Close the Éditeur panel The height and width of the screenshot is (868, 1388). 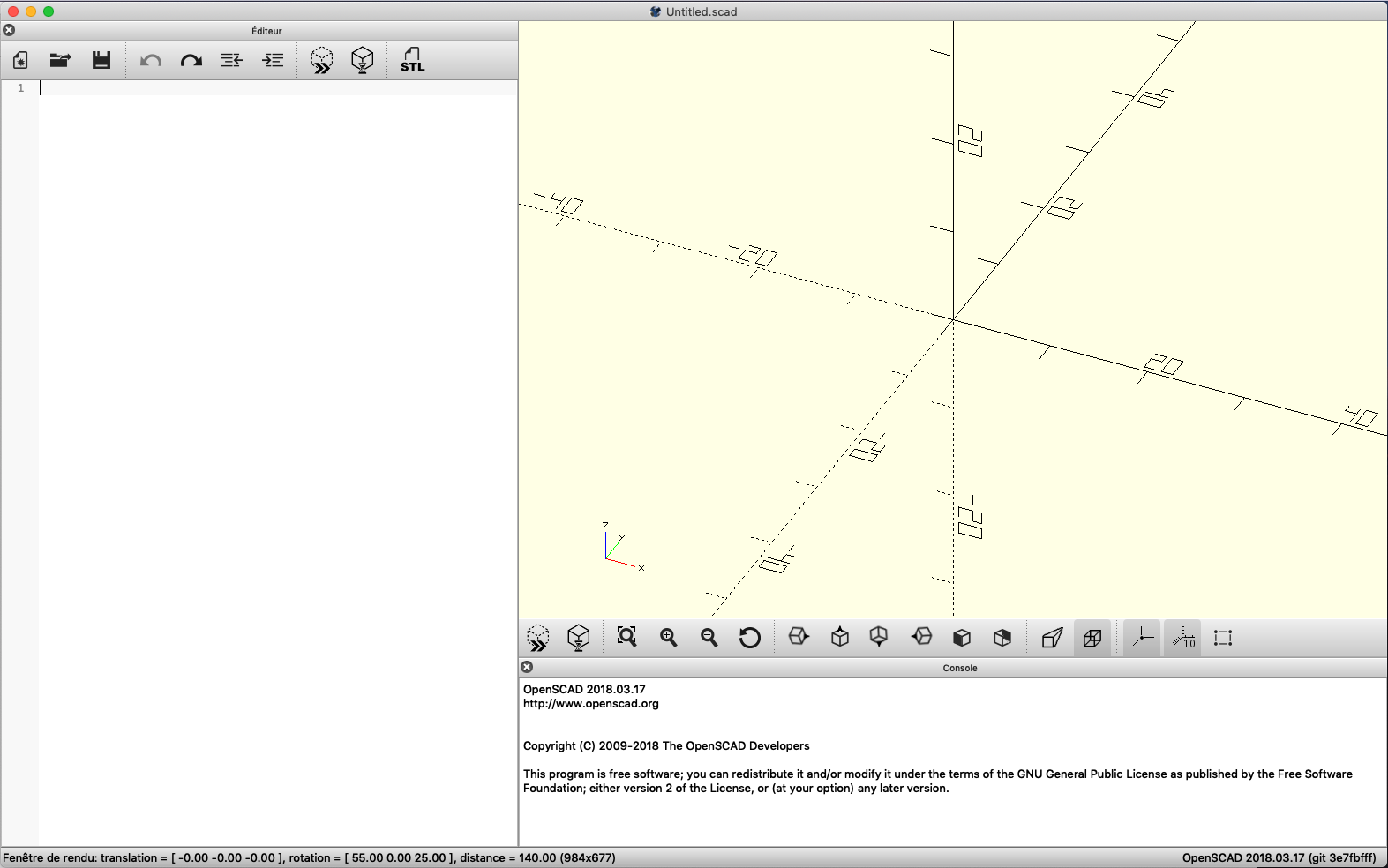[9, 30]
